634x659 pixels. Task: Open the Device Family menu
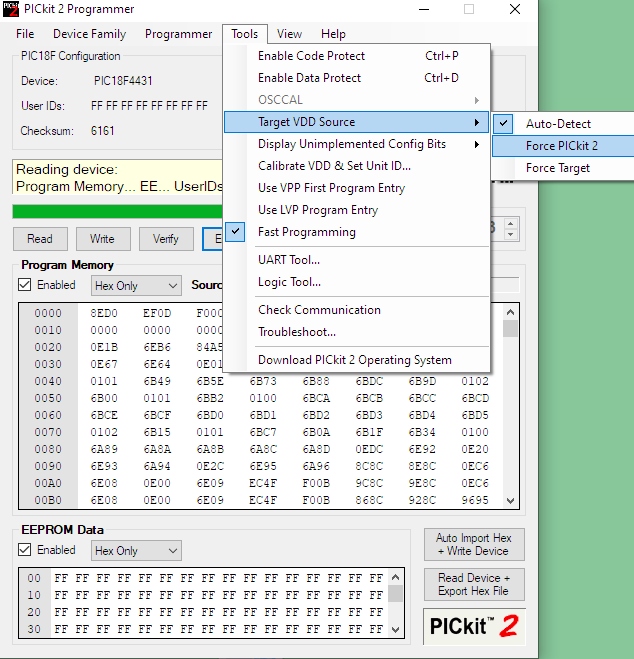point(89,34)
